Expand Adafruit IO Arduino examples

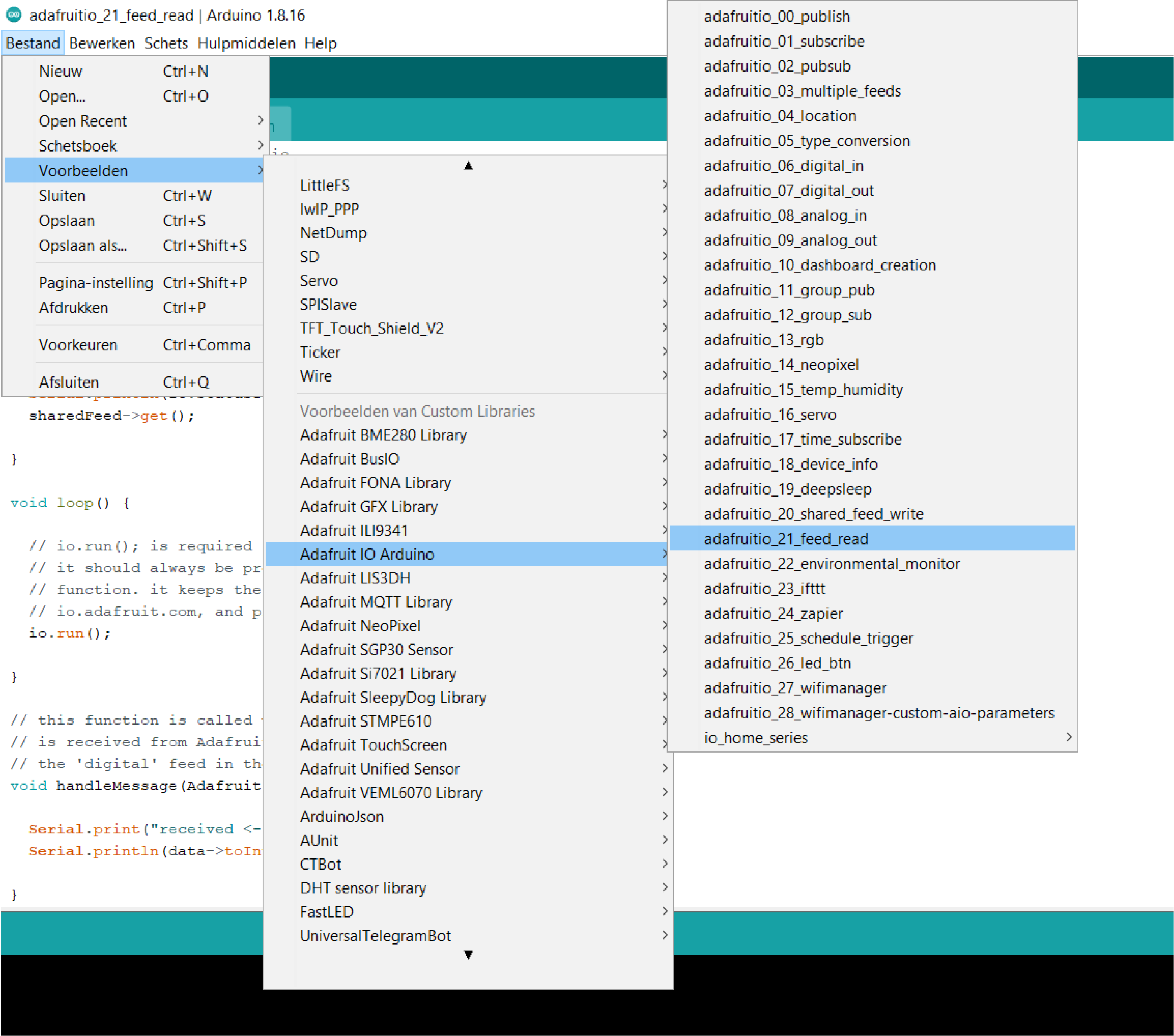467,554
